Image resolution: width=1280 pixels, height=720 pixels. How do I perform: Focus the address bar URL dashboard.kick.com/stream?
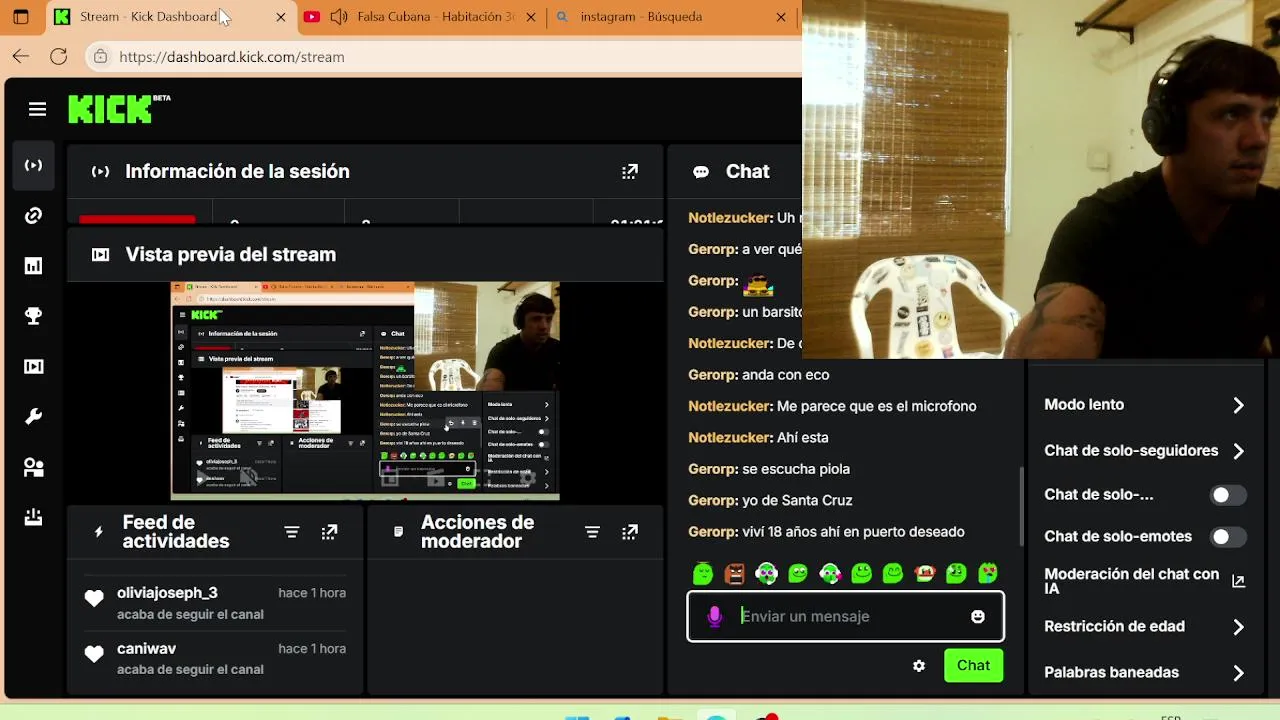(x=232, y=57)
